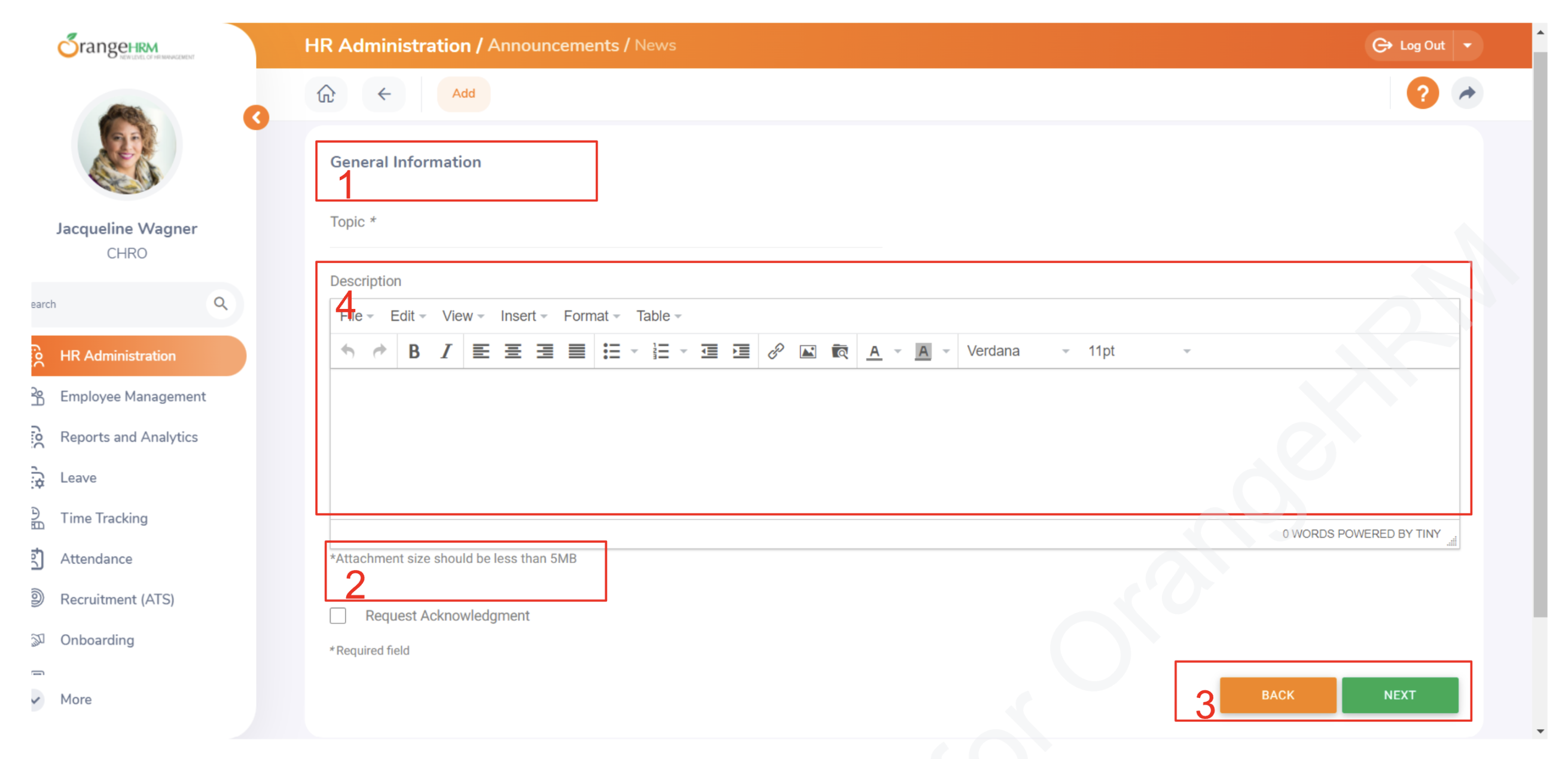Click the OrangeHRM logo
The width and height of the screenshot is (1568, 759).
tap(126, 47)
